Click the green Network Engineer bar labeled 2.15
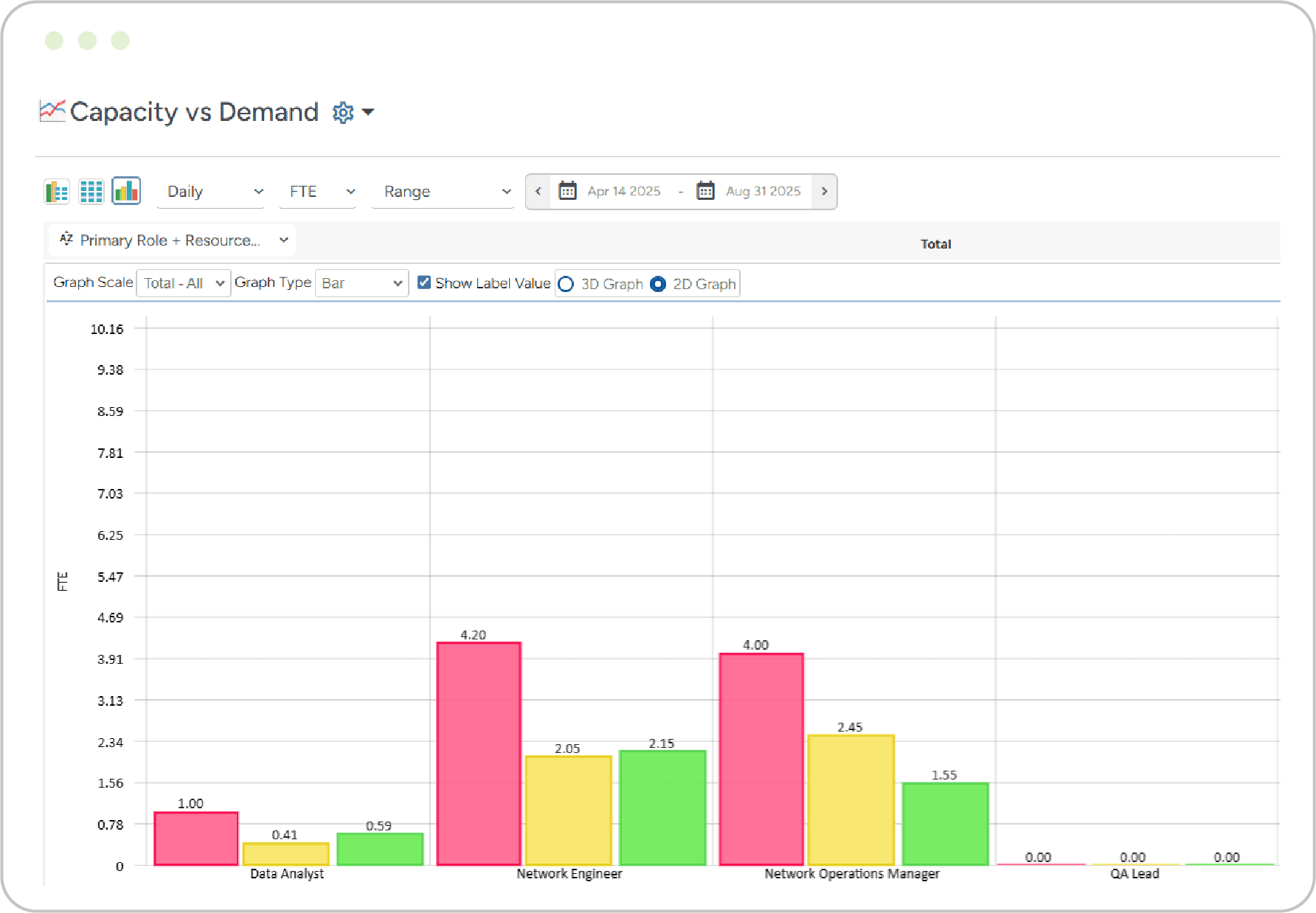 point(662,808)
